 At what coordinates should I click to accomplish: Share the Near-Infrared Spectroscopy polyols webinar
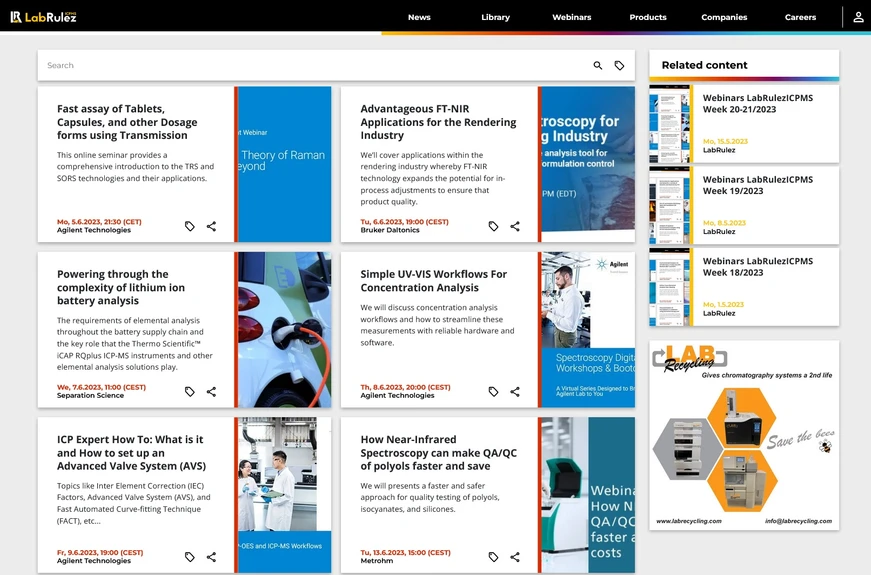515,557
